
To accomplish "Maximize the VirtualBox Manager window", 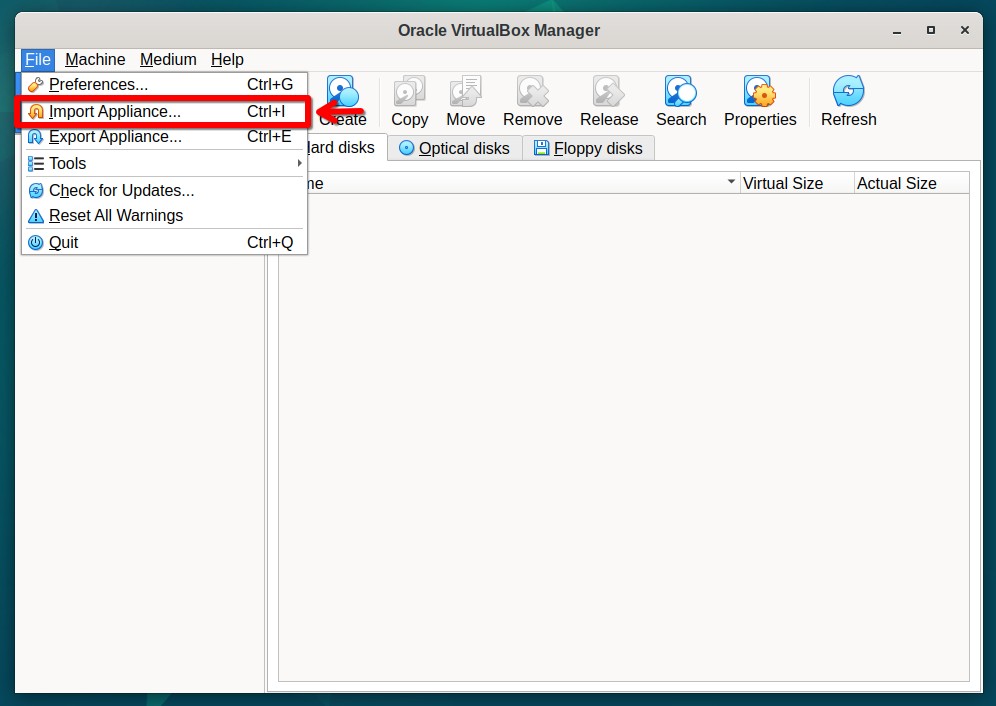I will (931, 30).
